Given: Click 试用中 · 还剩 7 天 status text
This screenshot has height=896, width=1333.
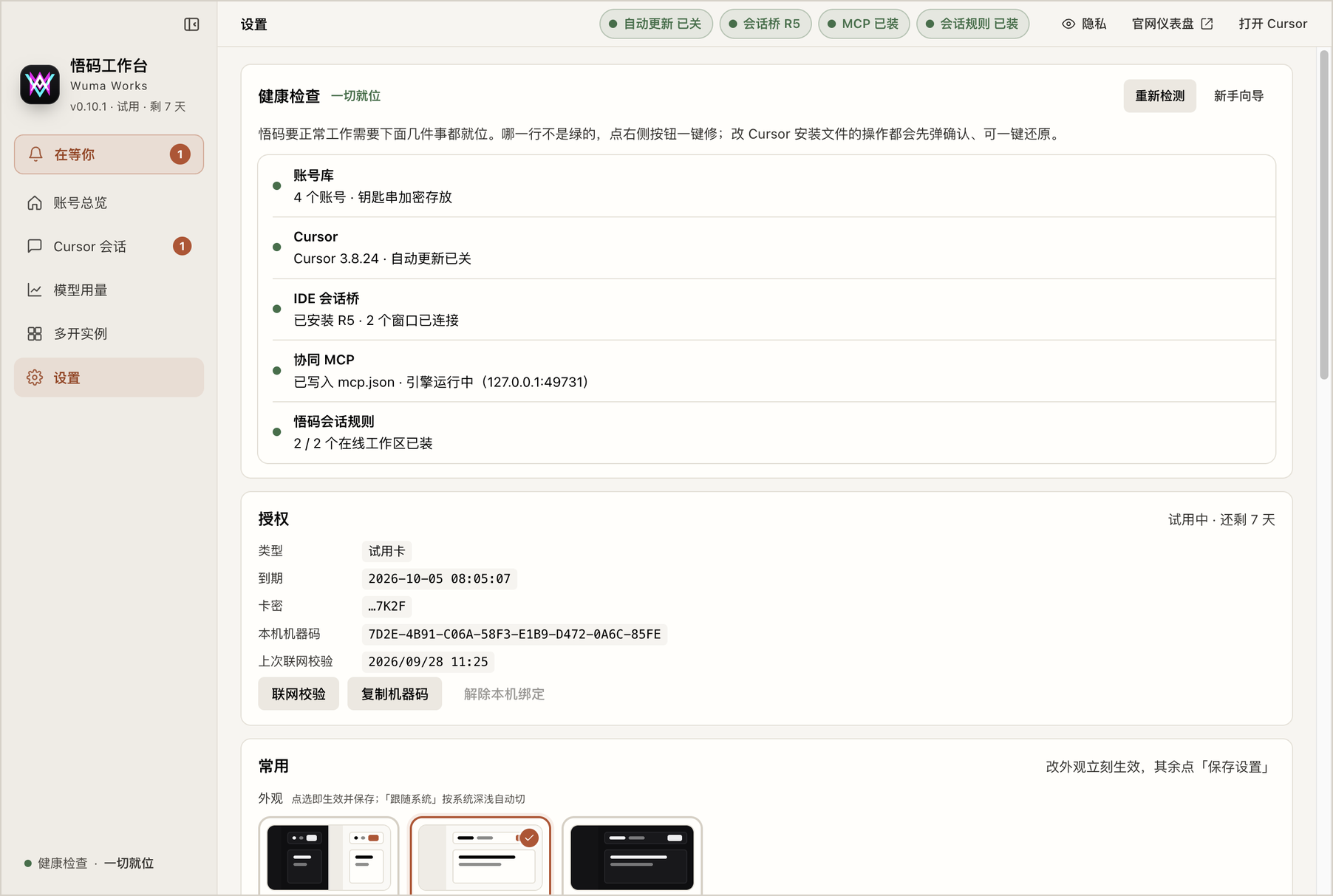Looking at the screenshot, I should [1221, 519].
